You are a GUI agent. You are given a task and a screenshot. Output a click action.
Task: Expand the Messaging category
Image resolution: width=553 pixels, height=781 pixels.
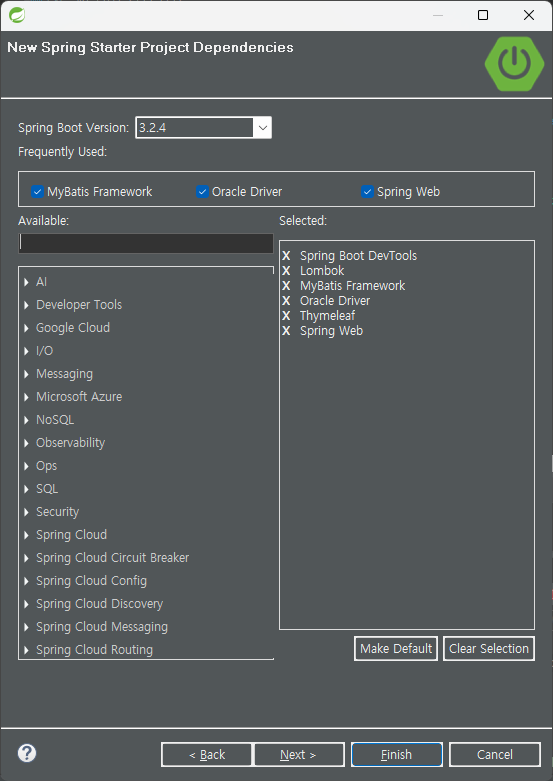pos(26,374)
